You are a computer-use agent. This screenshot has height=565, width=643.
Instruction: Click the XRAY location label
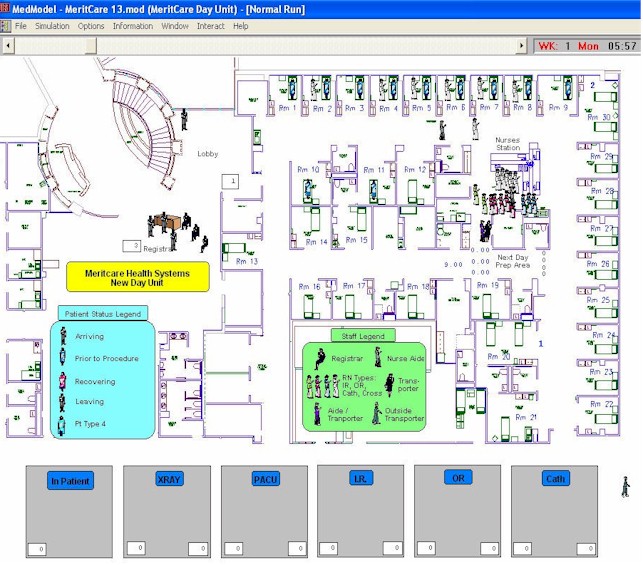[169, 480]
